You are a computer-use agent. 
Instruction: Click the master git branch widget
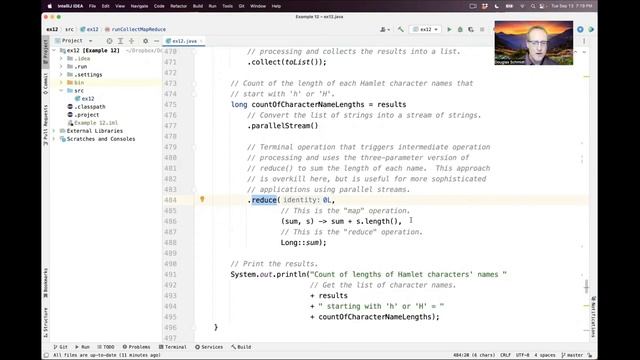tap(572, 355)
